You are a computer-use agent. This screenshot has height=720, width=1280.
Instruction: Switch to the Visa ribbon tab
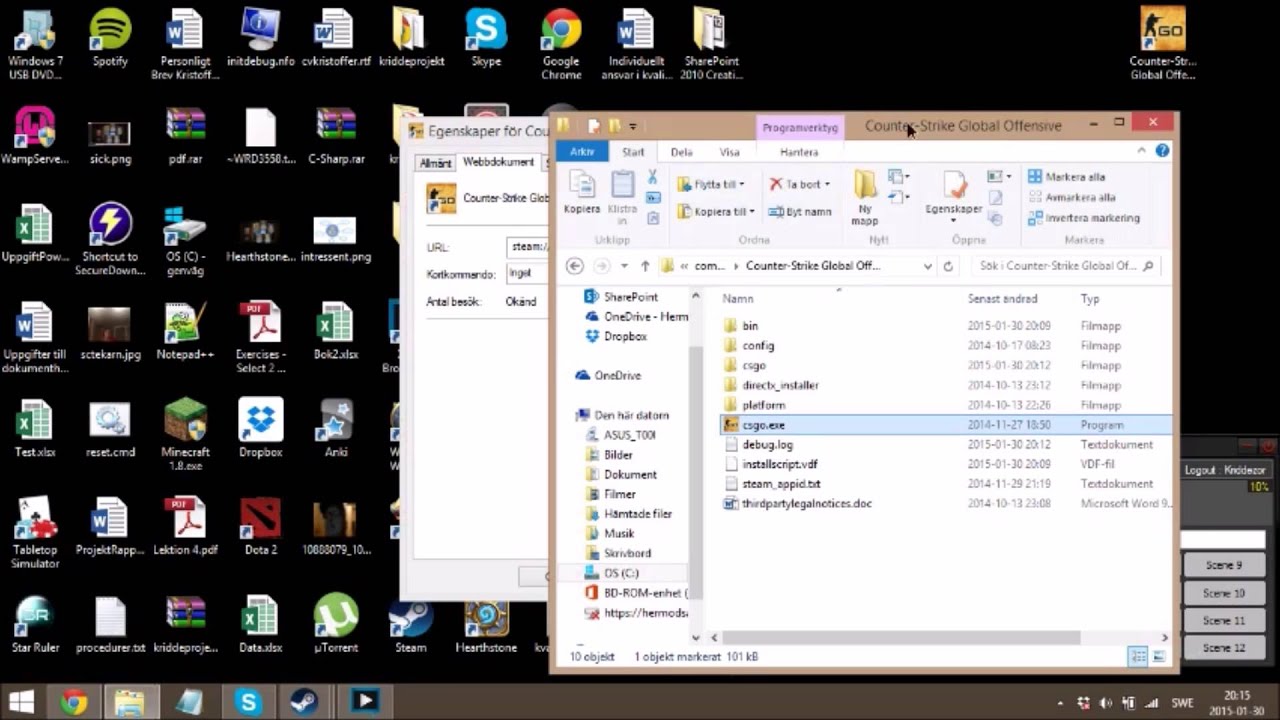pyautogui.click(x=729, y=152)
